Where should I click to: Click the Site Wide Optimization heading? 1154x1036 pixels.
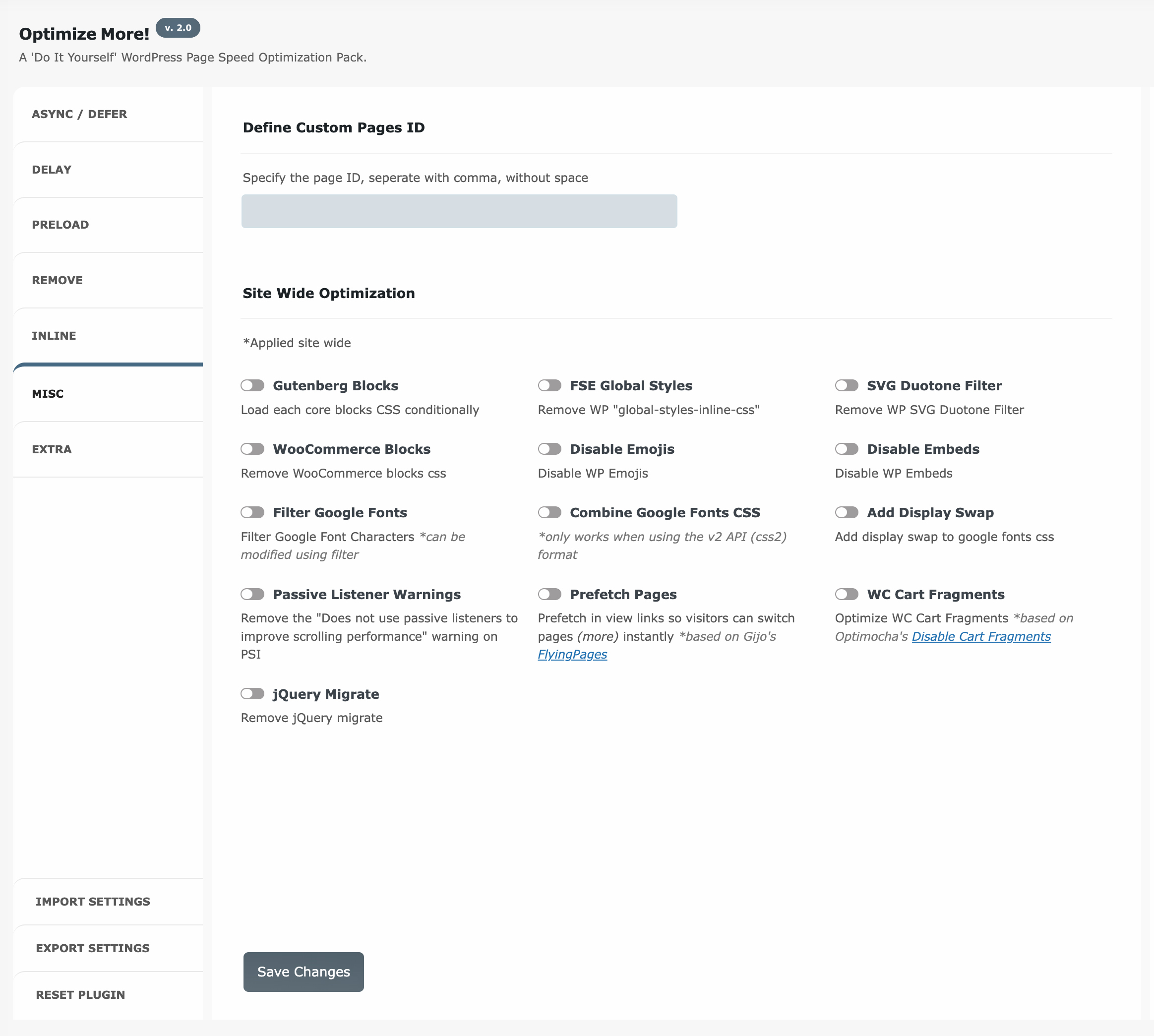click(328, 293)
